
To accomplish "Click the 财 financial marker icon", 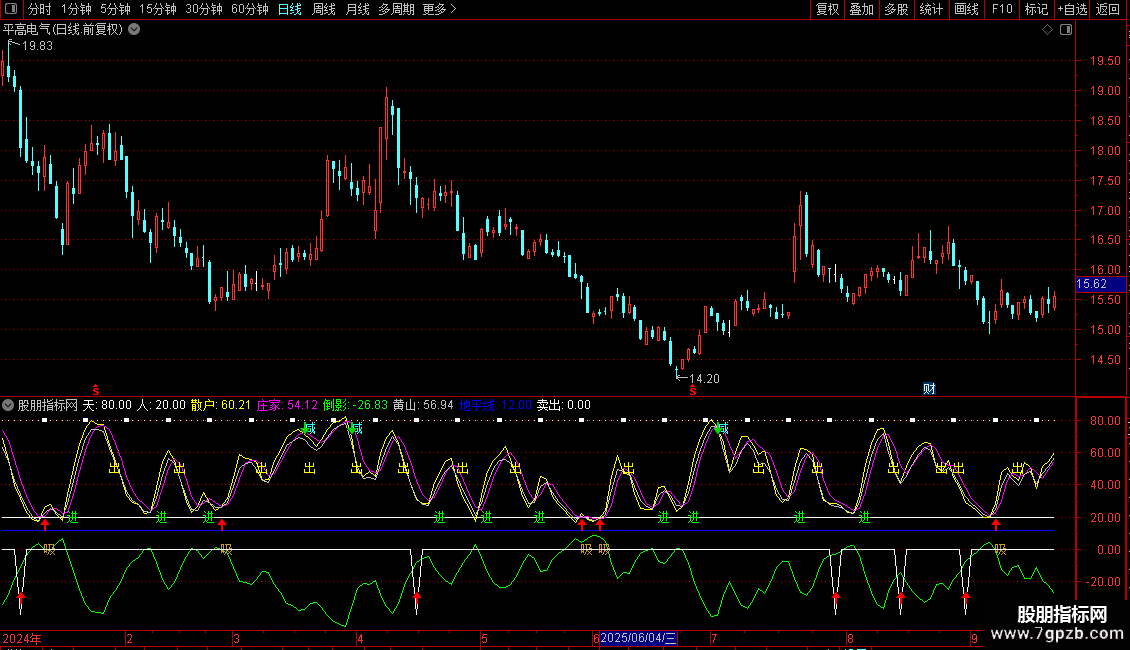I will (929, 388).
